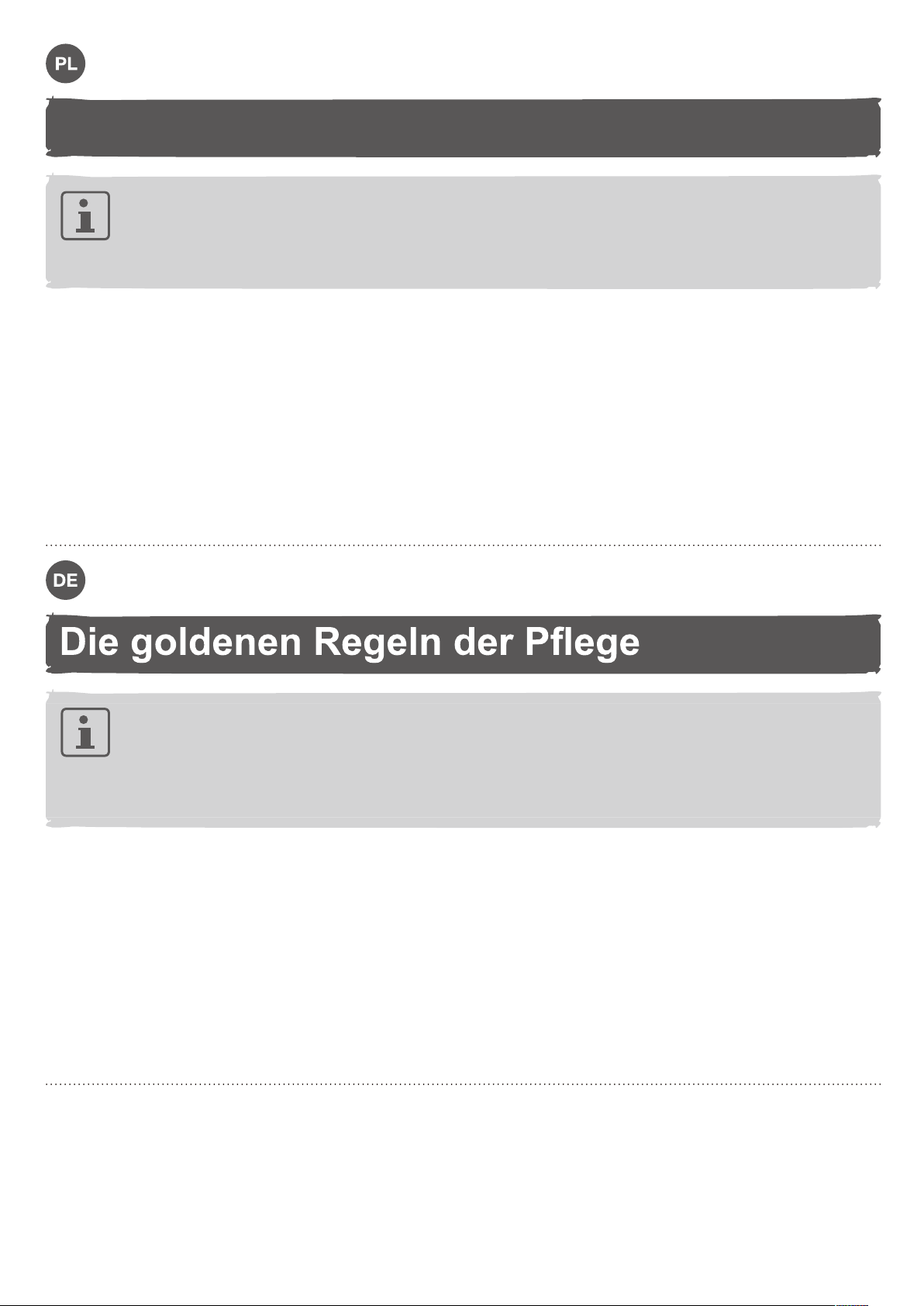Click the empty dark header bar below PL

click(x=463, y=127)
